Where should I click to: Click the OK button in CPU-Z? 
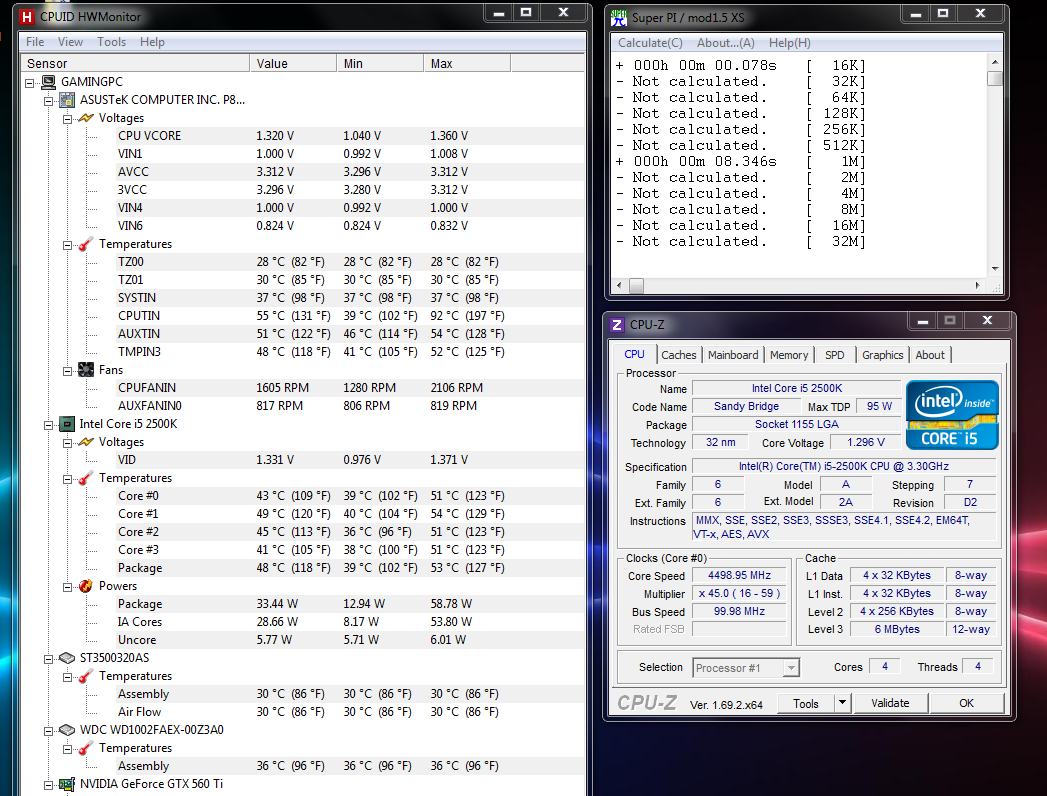[x=966, y=703]
